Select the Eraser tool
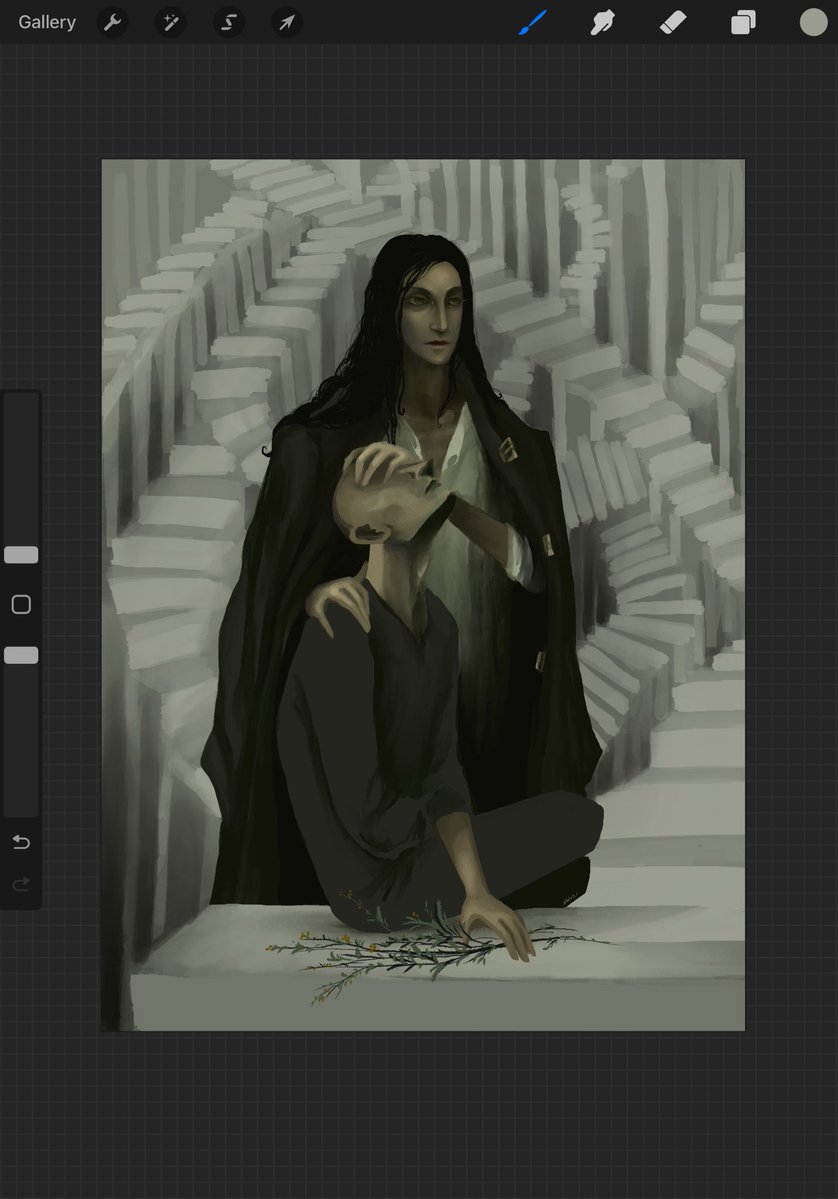 coord(673,22)
